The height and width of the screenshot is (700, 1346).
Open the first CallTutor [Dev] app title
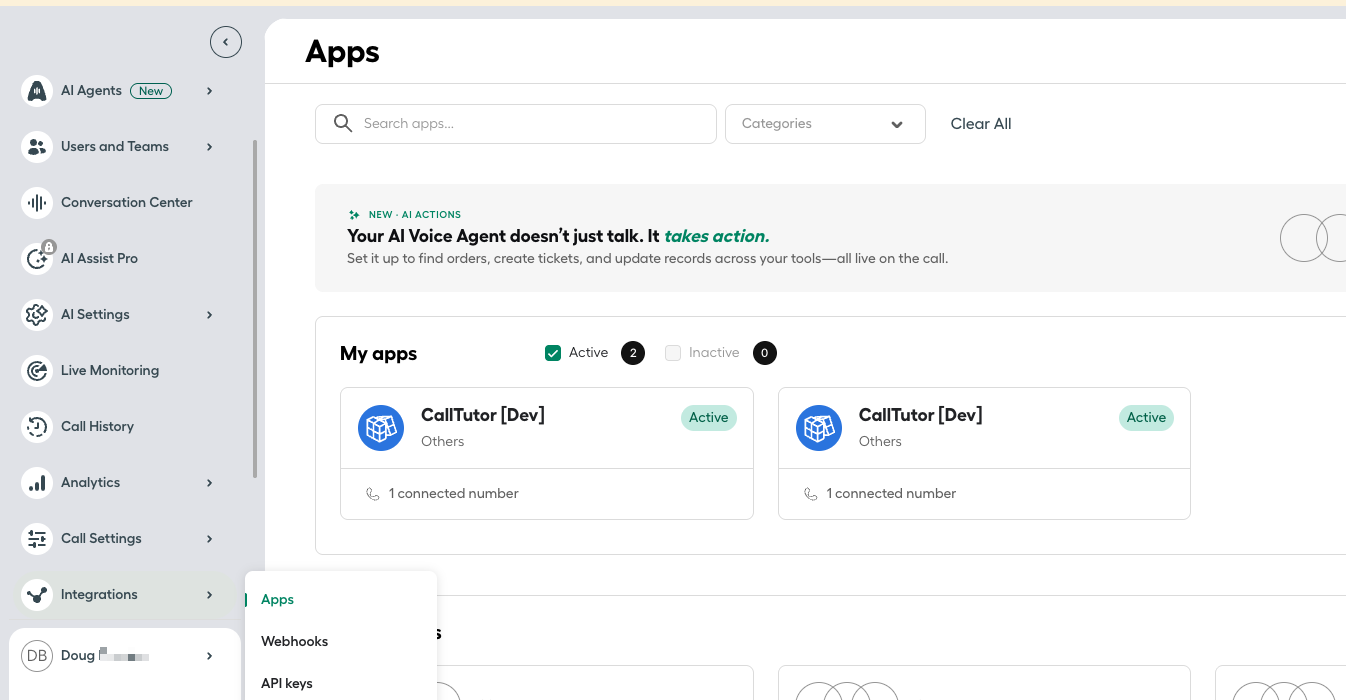483,415
